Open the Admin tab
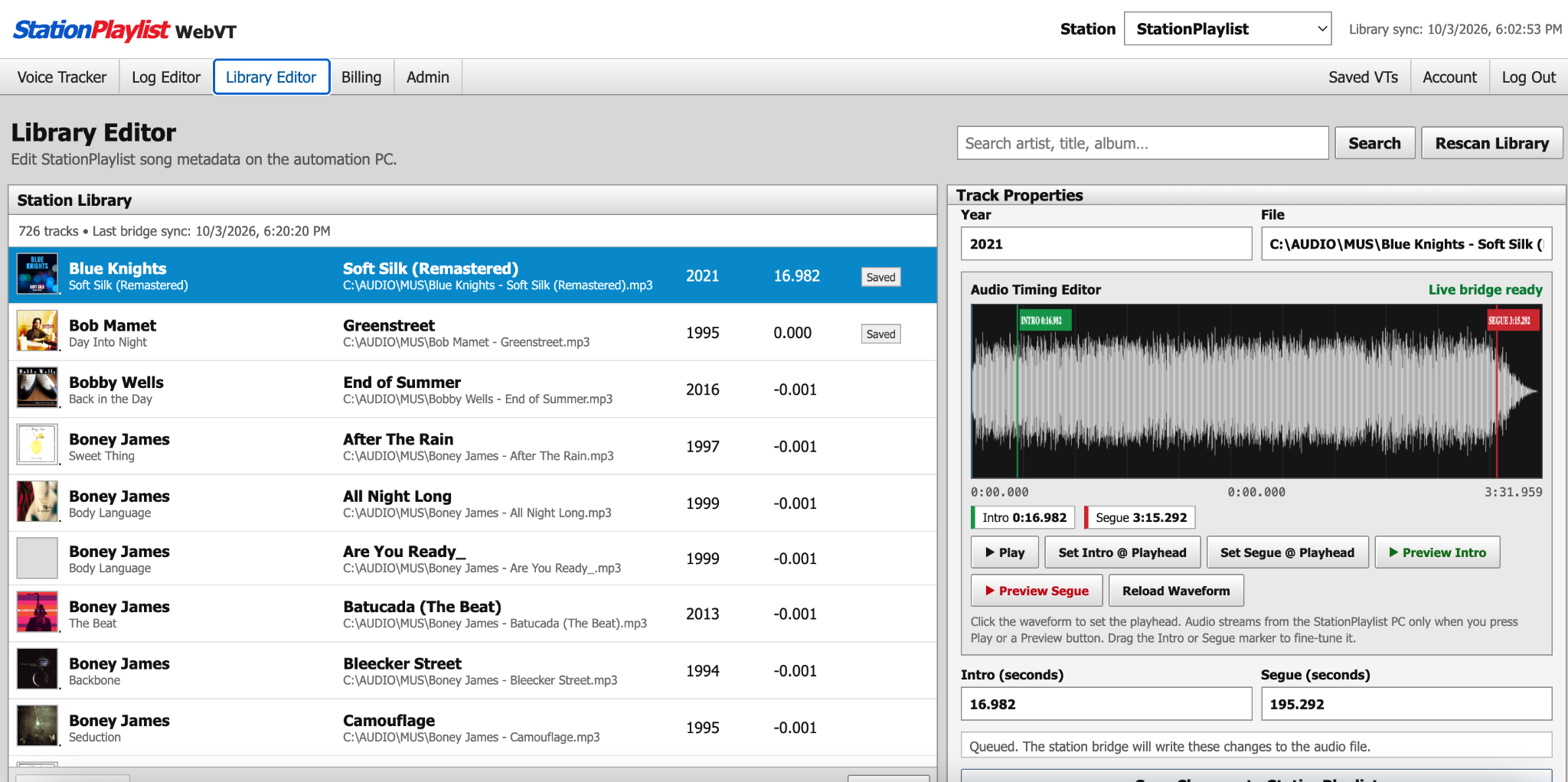The width and height of the screenshot is (1568, 782). click(428, 77)
